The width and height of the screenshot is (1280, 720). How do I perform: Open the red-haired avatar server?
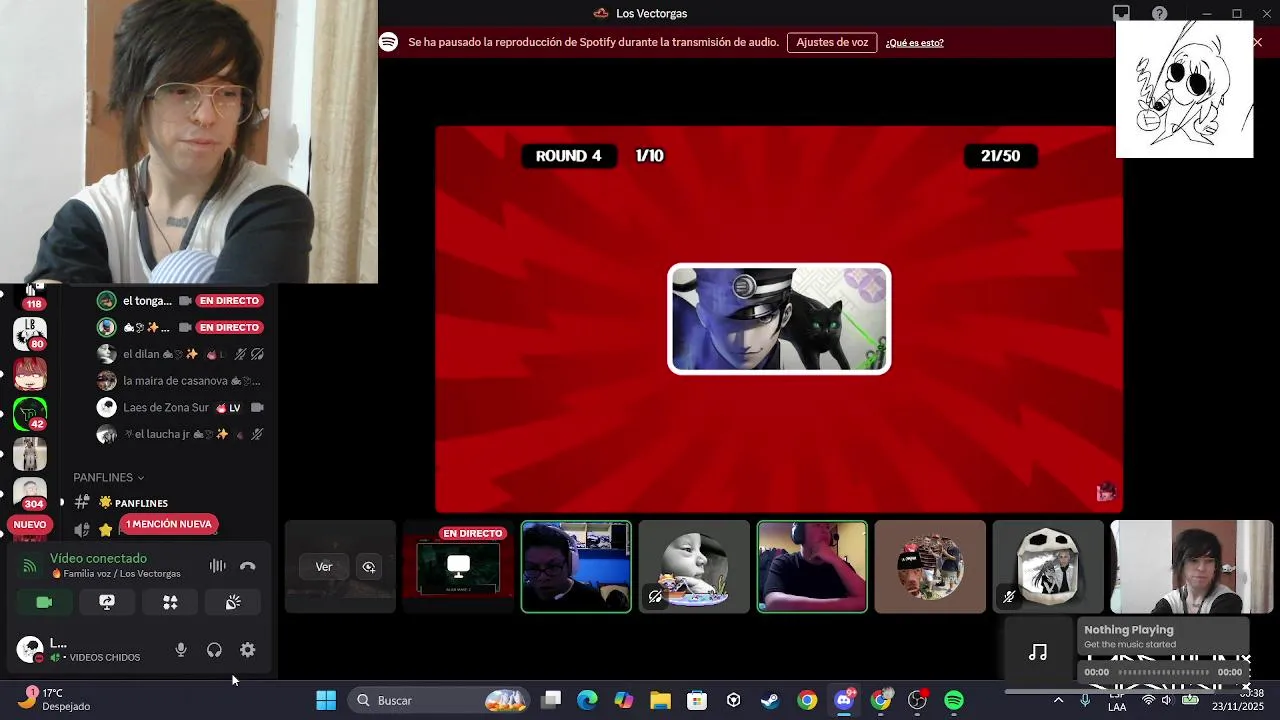pos(30,373)
